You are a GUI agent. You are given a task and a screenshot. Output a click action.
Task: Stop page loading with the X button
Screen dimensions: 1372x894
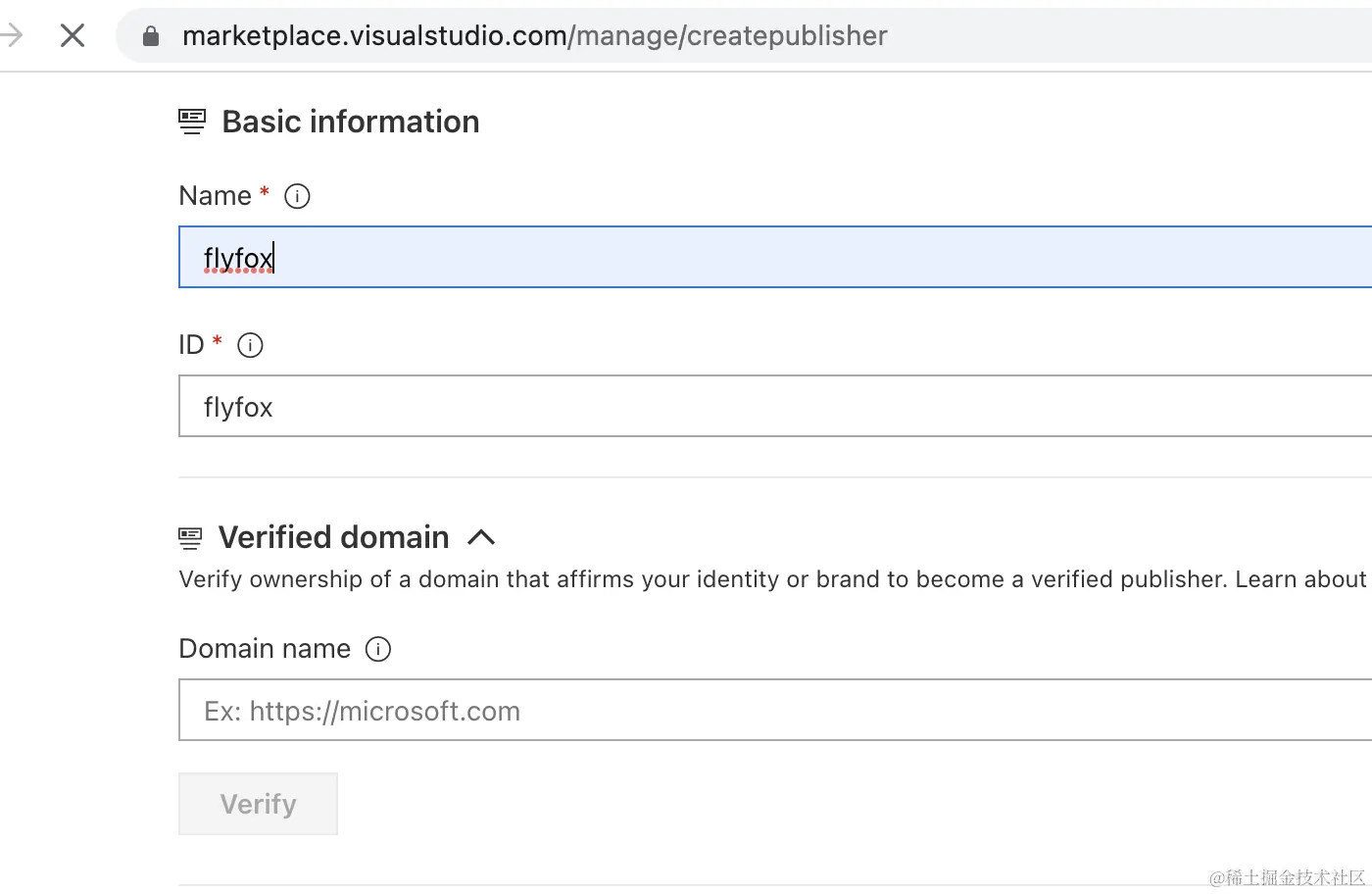[73, 36]
